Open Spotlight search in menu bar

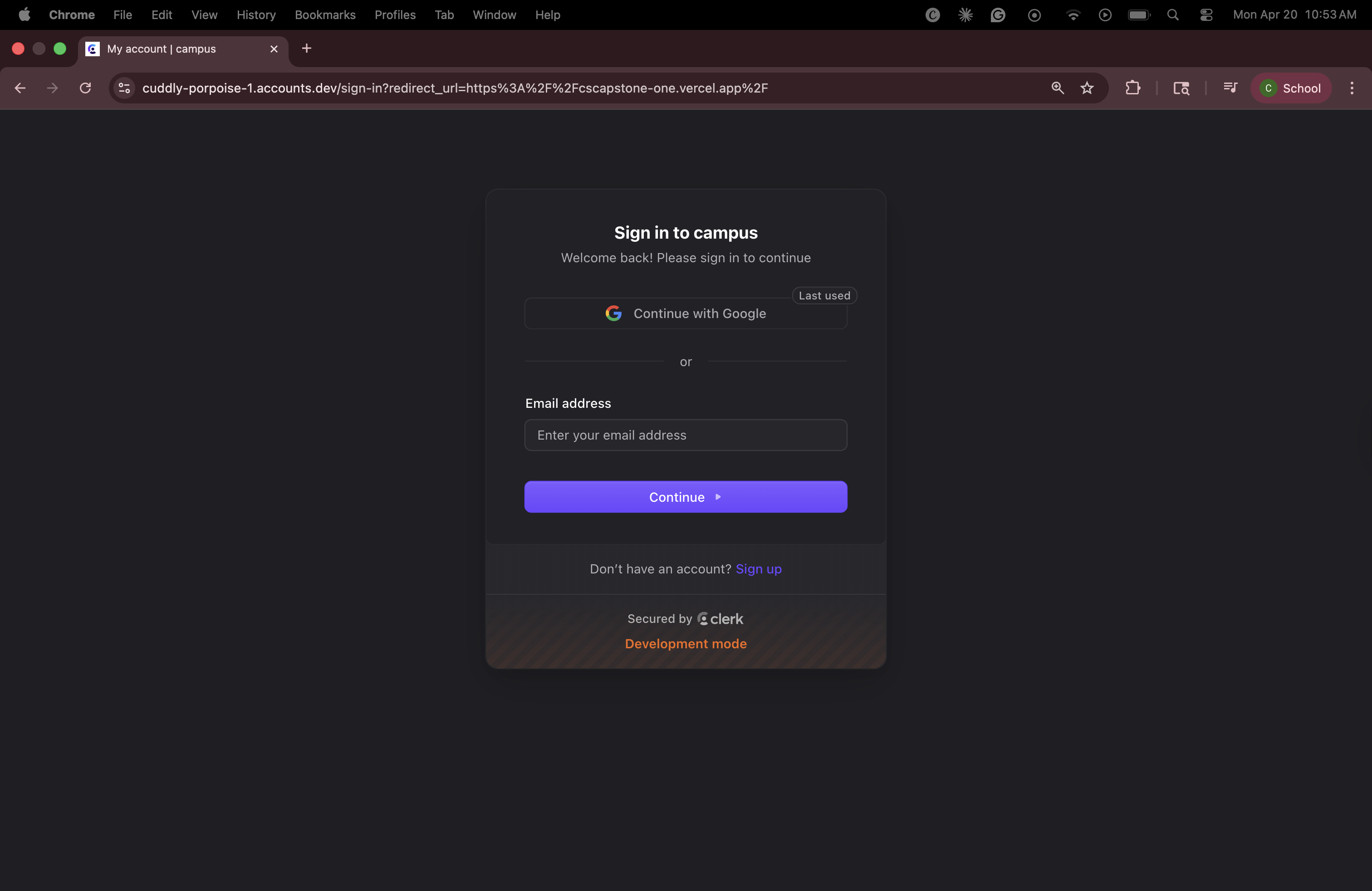point(1172,15)
